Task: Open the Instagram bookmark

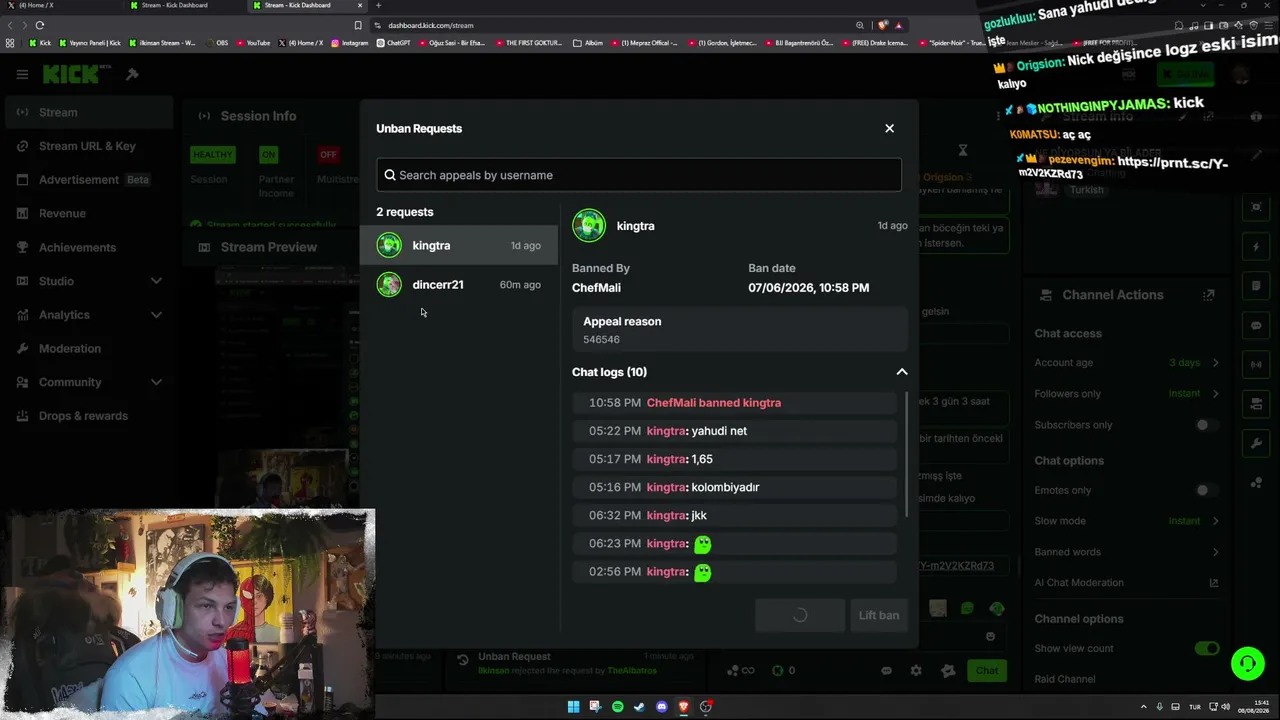Action: point(349,43)
